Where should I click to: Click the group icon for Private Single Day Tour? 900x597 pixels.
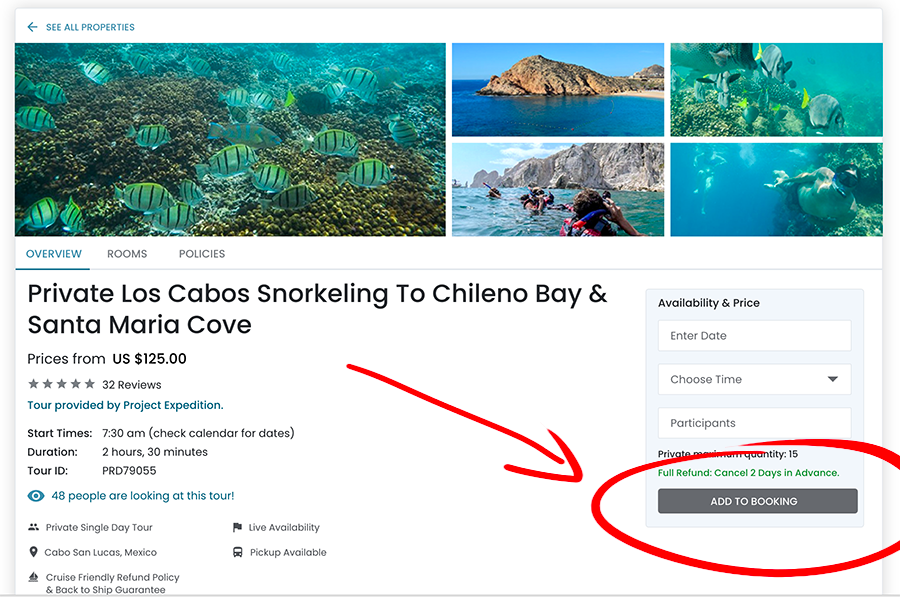(x=34, y=527)
